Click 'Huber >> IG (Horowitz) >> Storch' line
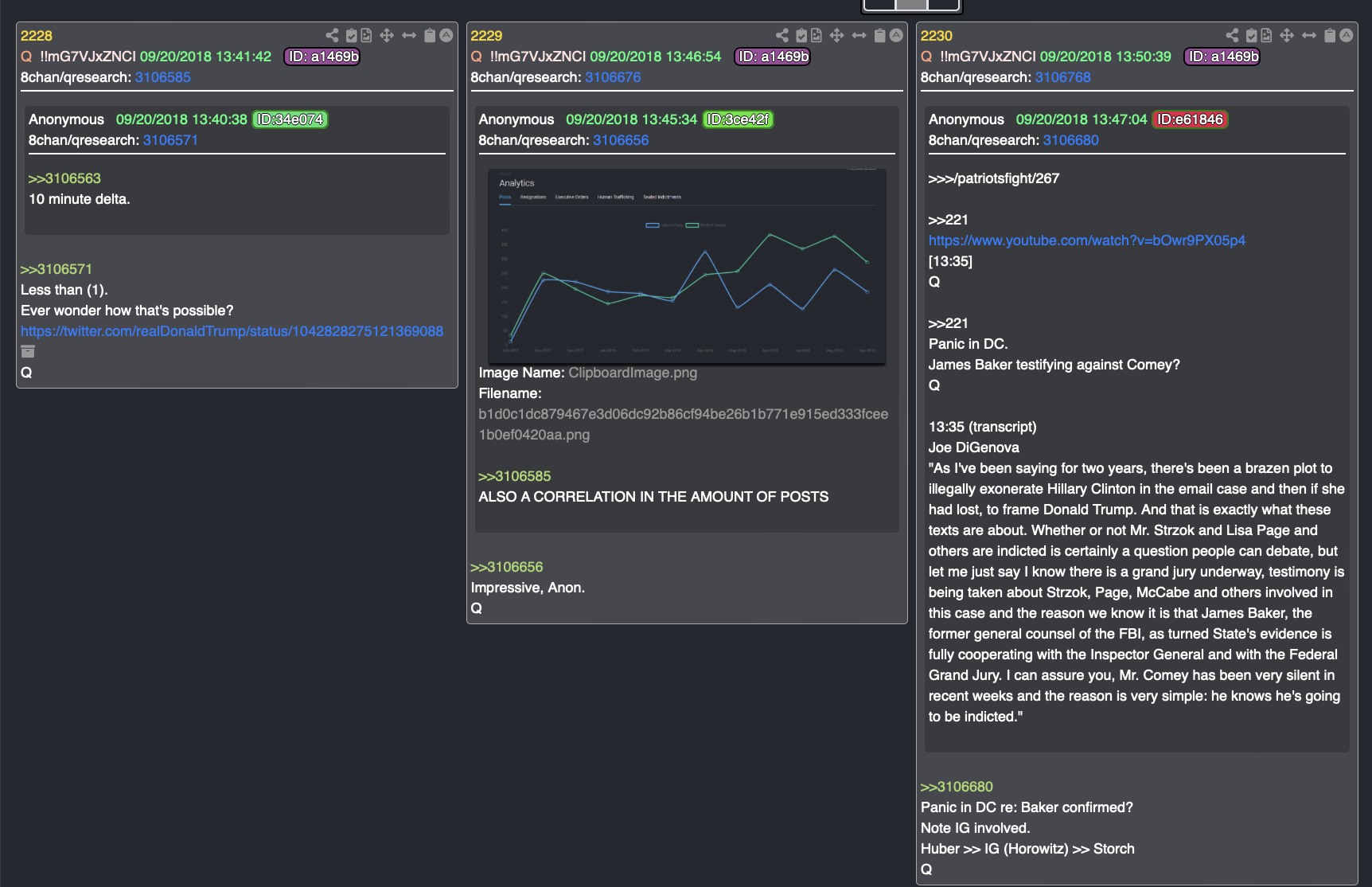Image resolution: width=1372 pixels, height=887 pixels. (x=1027, y=849)
